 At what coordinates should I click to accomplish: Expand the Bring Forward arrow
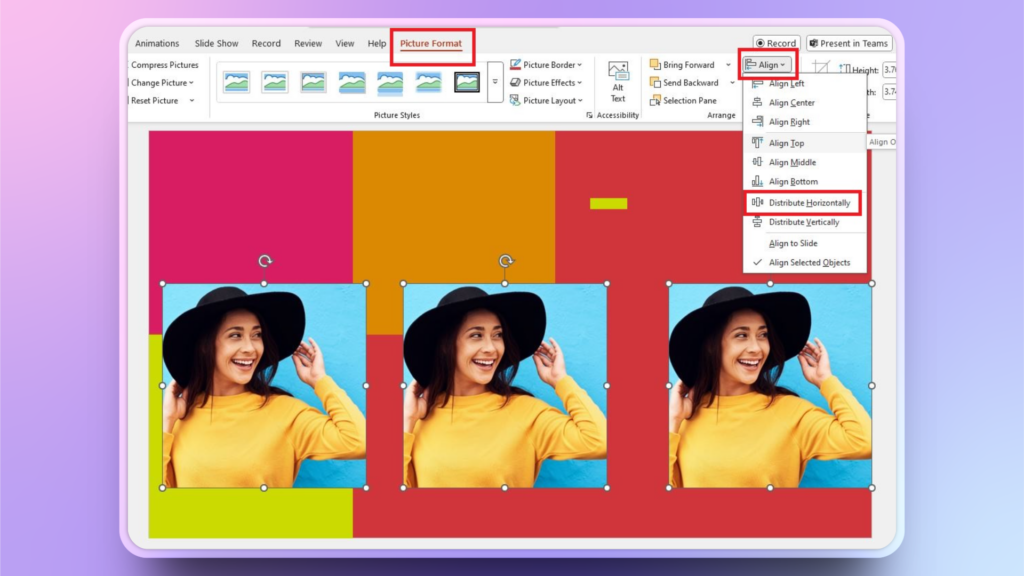point(728,65)
